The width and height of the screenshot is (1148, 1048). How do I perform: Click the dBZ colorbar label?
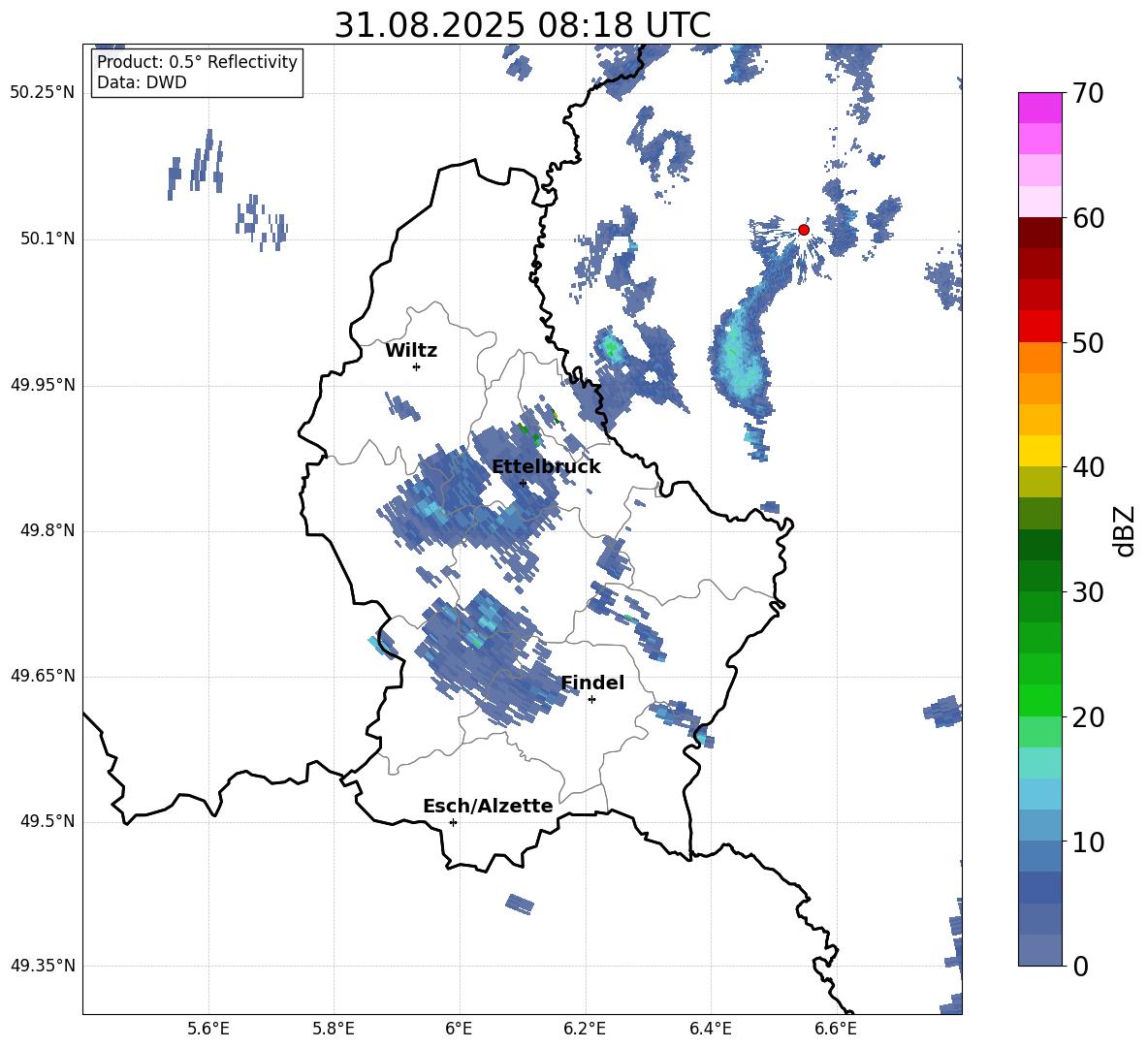click(x=1123, y=530)
